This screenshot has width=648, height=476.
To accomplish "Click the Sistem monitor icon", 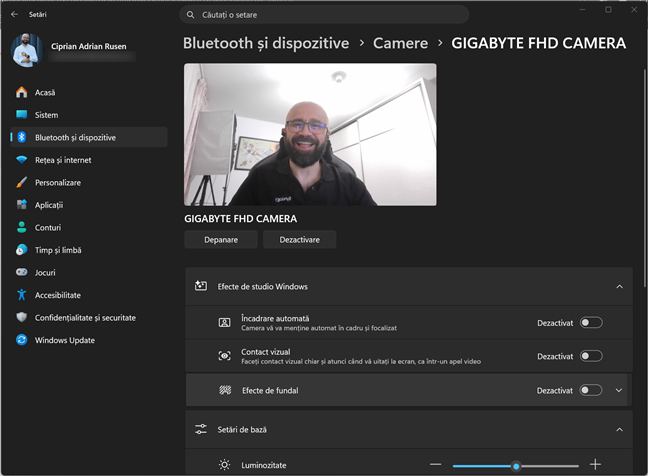I will (x=21, y=114).
